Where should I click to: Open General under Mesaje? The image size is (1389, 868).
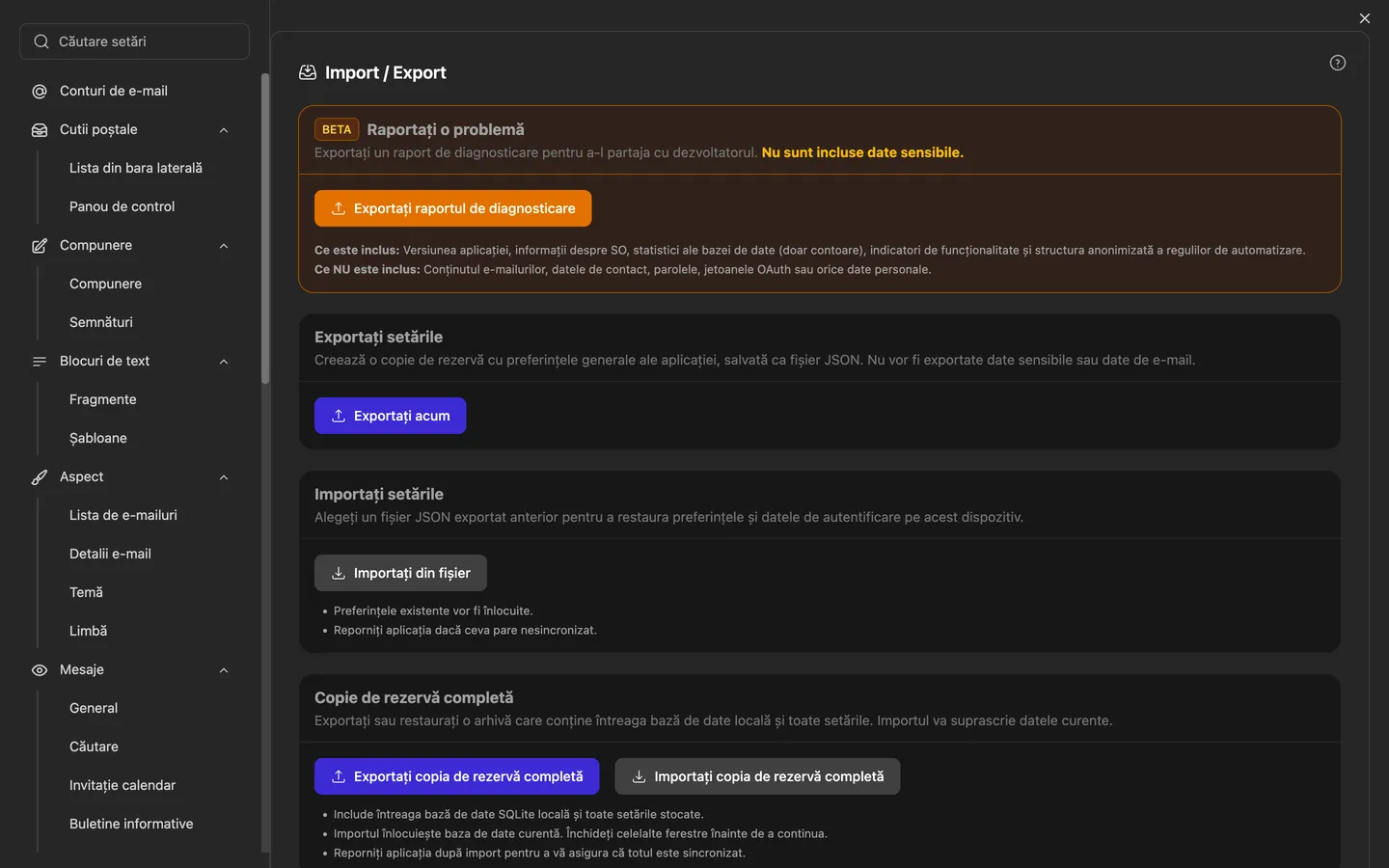[94, 708]
